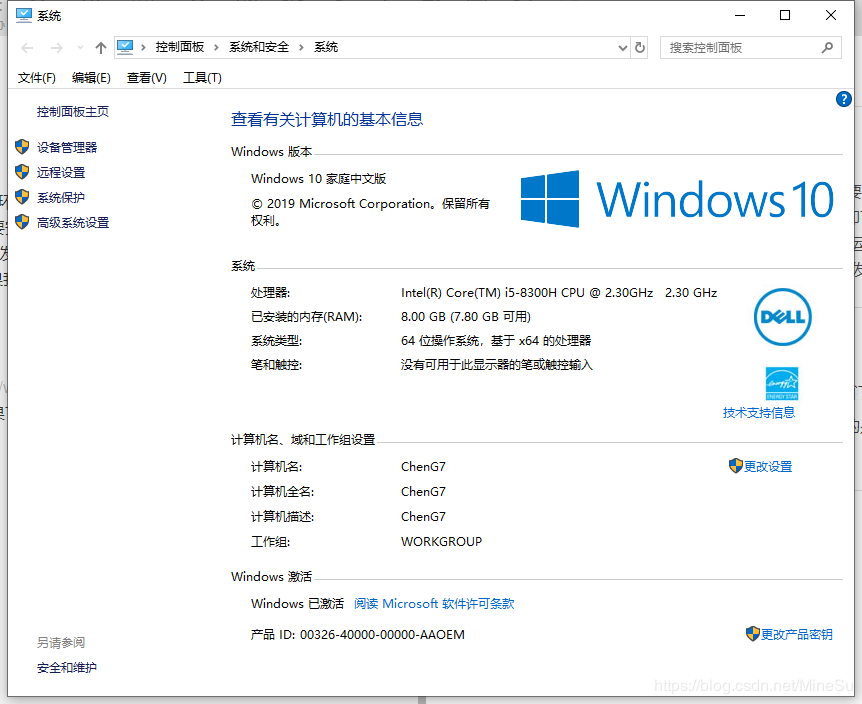Select ChenG7 next to 计算机描述

[423, 517]
